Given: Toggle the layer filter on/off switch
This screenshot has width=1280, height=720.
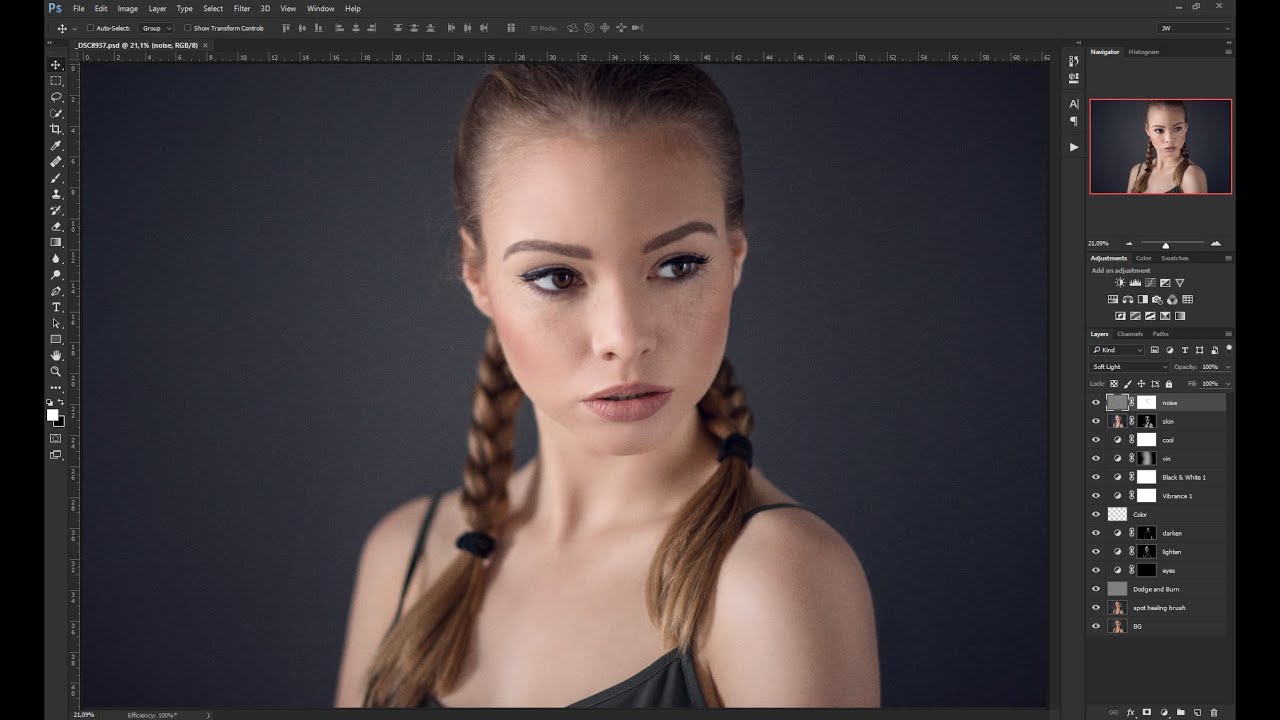Looking at the screenshot, I should 1229,349.
